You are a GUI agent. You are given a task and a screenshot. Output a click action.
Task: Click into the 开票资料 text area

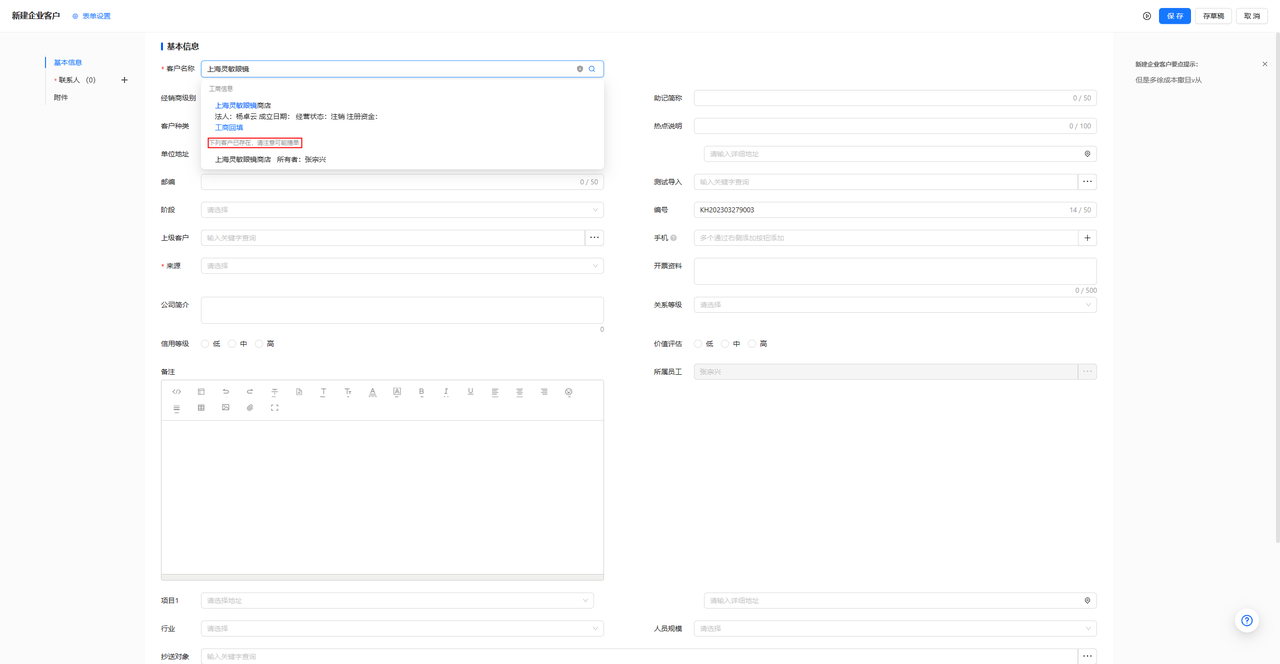(x=895, y=271)
